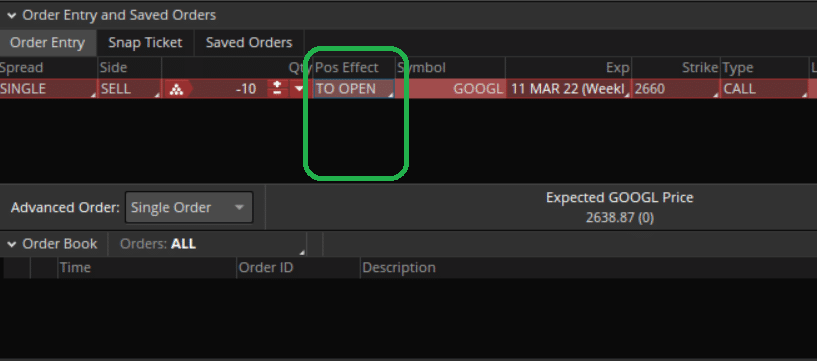The image size is (817, 361).
Task: Click the GOOGL symbol cell
Action: point(450,89)
